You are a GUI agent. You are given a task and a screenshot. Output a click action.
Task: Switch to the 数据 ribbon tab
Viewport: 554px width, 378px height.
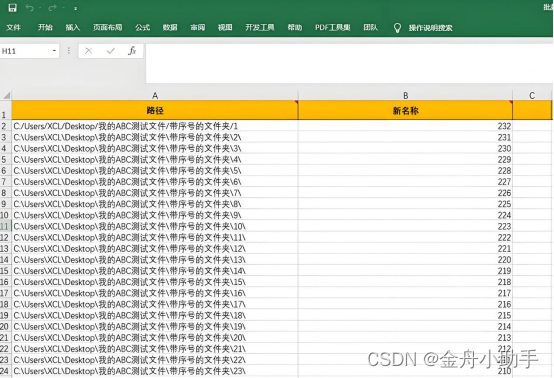(170, 28)
